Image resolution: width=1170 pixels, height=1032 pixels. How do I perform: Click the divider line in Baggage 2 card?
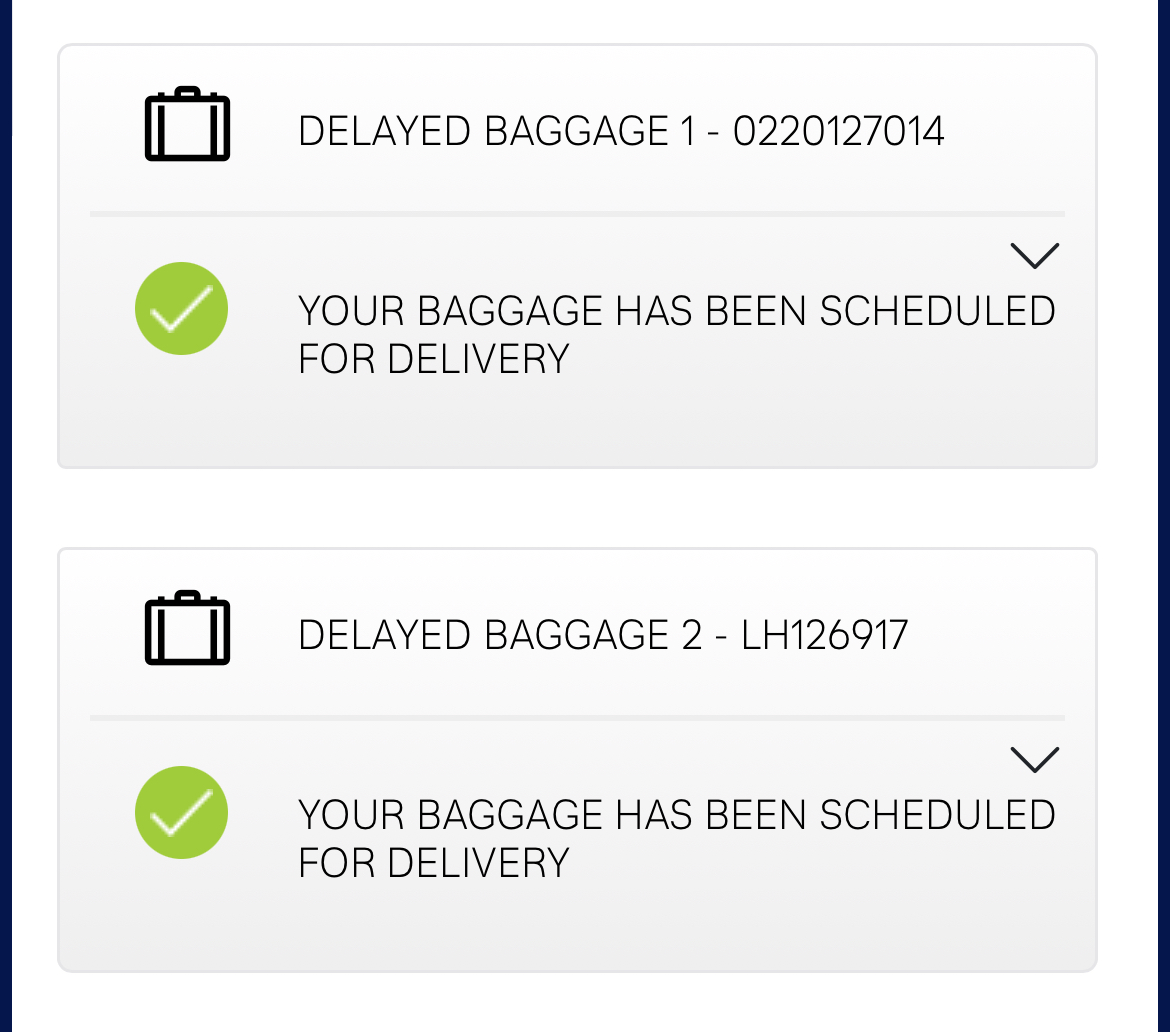pos(577,718)
